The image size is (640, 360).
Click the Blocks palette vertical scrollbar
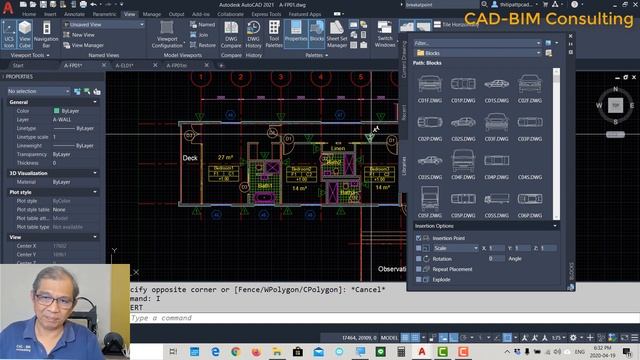(556, 144)
